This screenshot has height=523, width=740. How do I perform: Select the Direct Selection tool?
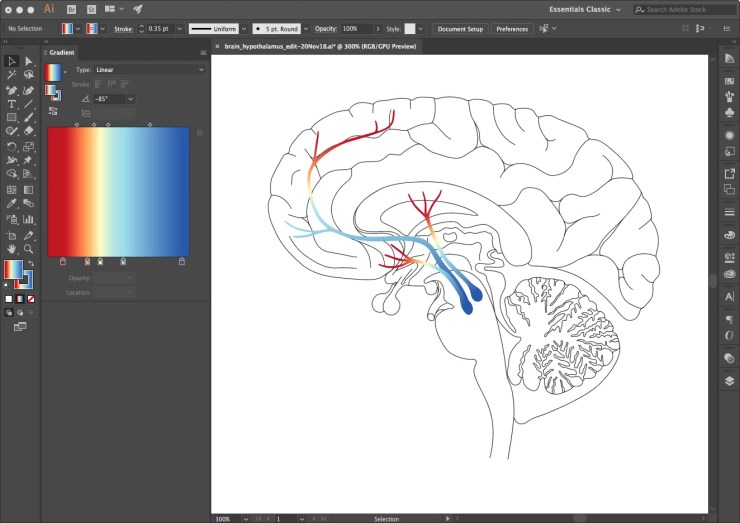point(28,61)
